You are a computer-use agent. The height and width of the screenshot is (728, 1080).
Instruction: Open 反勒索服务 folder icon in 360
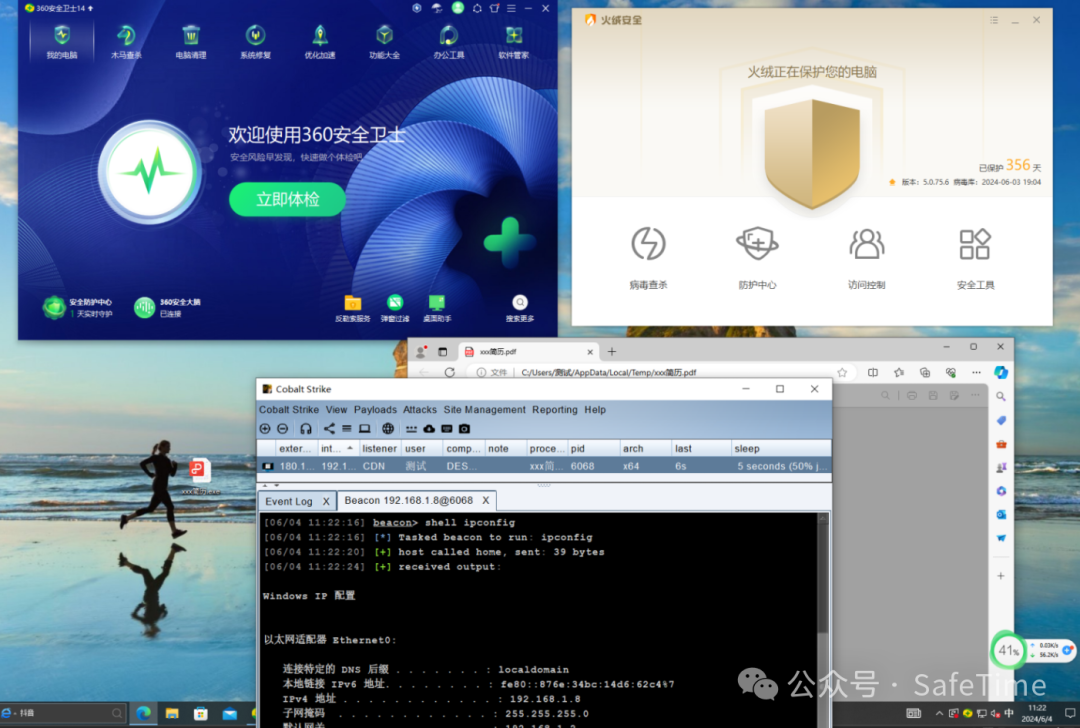coord(353,308)
